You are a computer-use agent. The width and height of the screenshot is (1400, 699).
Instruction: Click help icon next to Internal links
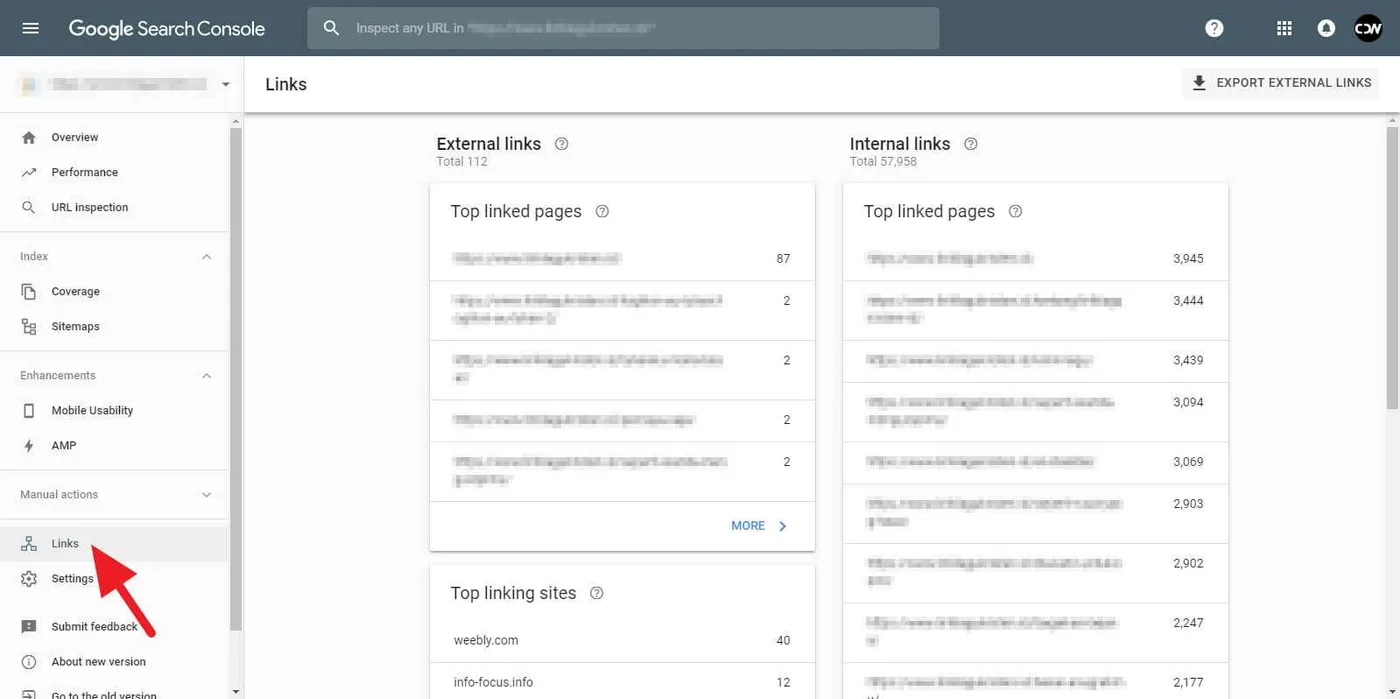(x=970, y=144)
